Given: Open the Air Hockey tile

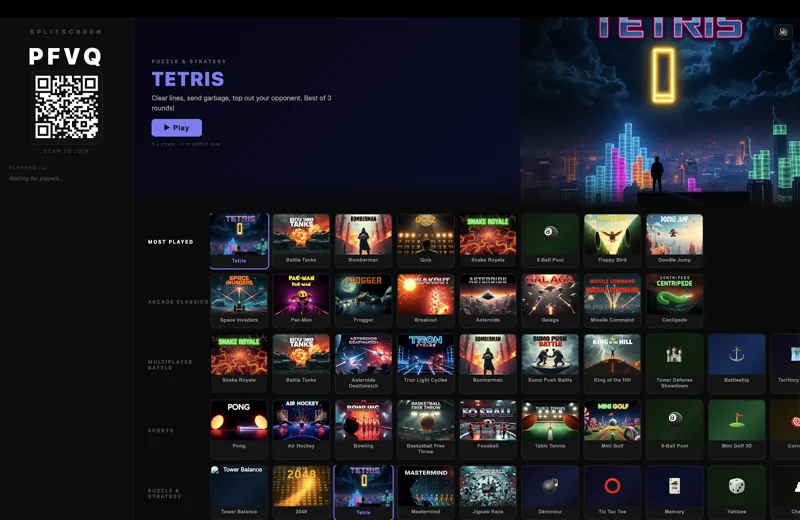Looking at the screenshot, I should 301,429.
